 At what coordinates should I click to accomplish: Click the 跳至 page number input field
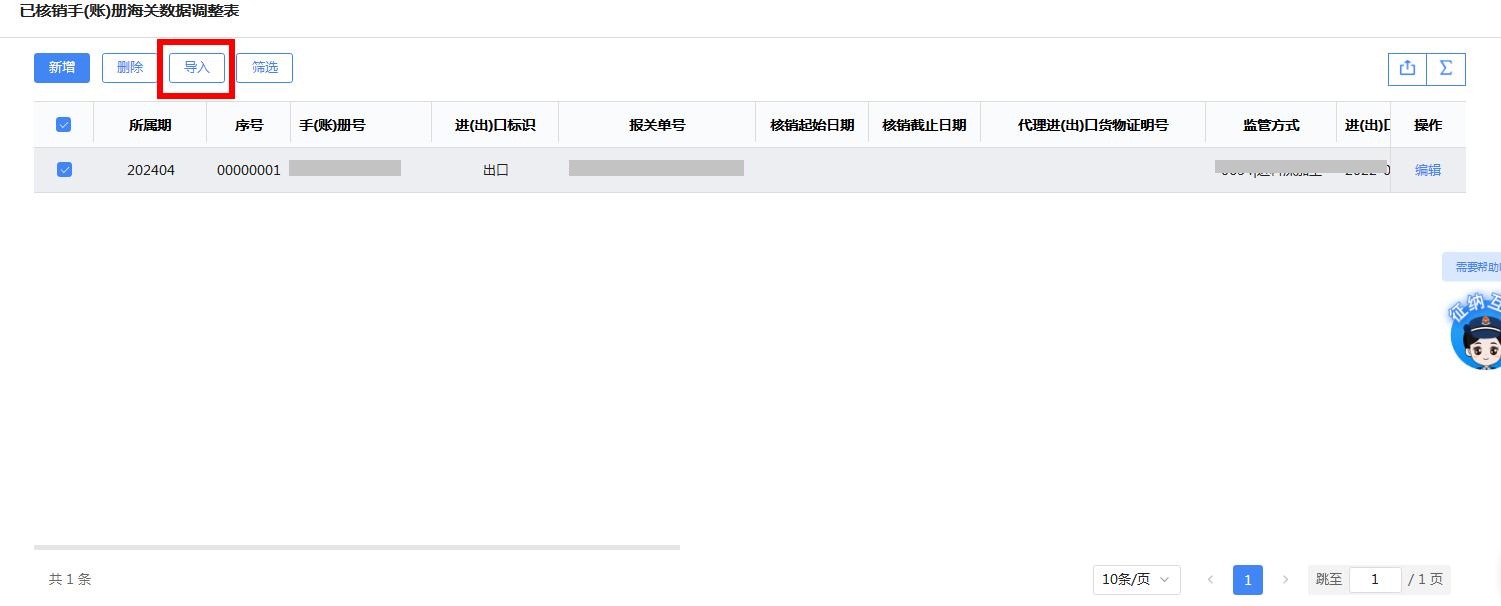(x=1374, y=580)
